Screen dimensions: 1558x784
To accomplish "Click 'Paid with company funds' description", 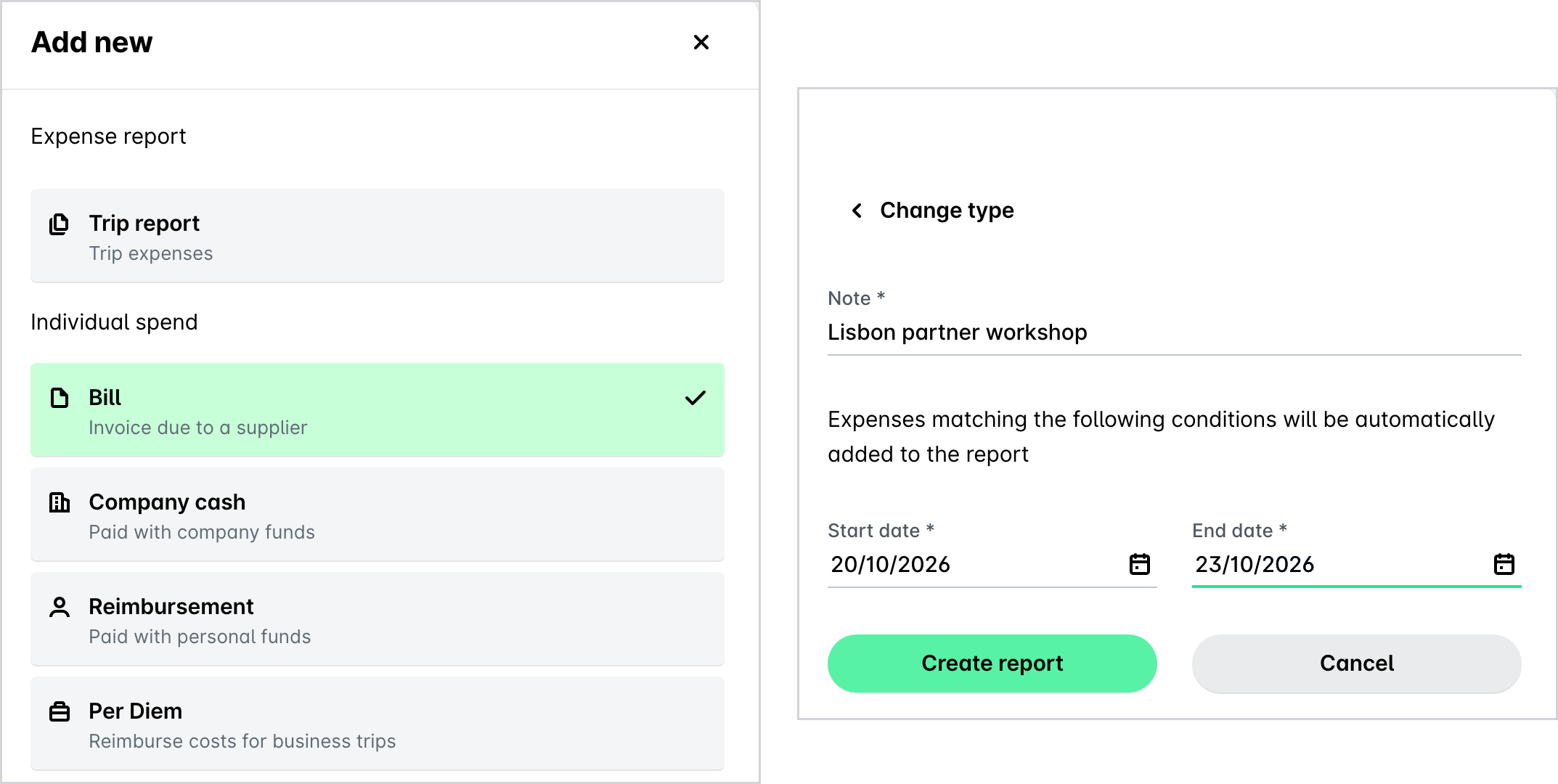I will [202, 532].
